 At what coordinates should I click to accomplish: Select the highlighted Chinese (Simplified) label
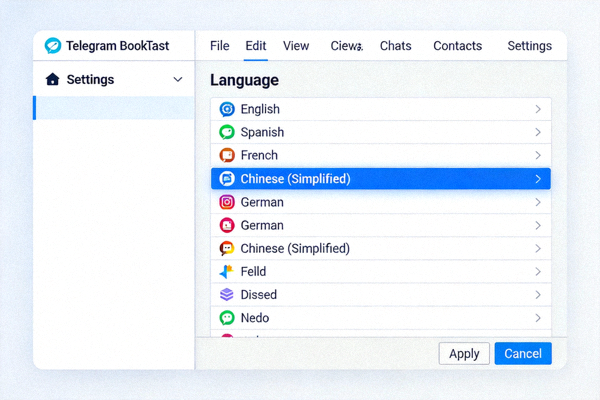point(295,179)
